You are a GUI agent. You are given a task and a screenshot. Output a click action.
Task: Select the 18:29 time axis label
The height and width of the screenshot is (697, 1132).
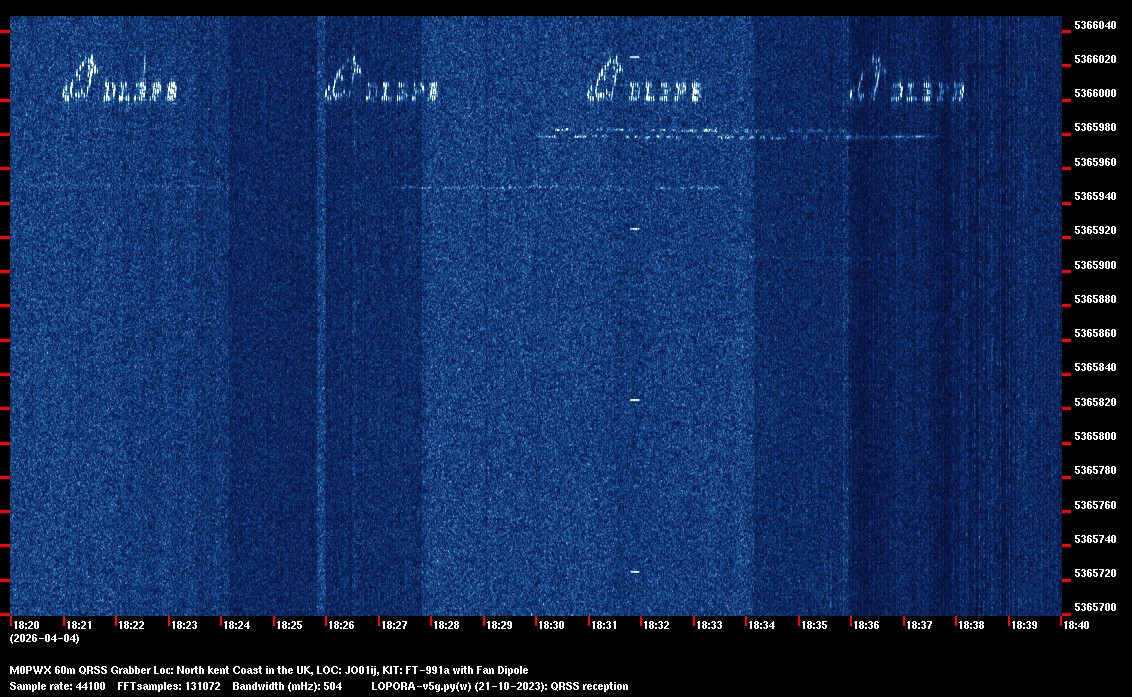[x=499, y=625]
